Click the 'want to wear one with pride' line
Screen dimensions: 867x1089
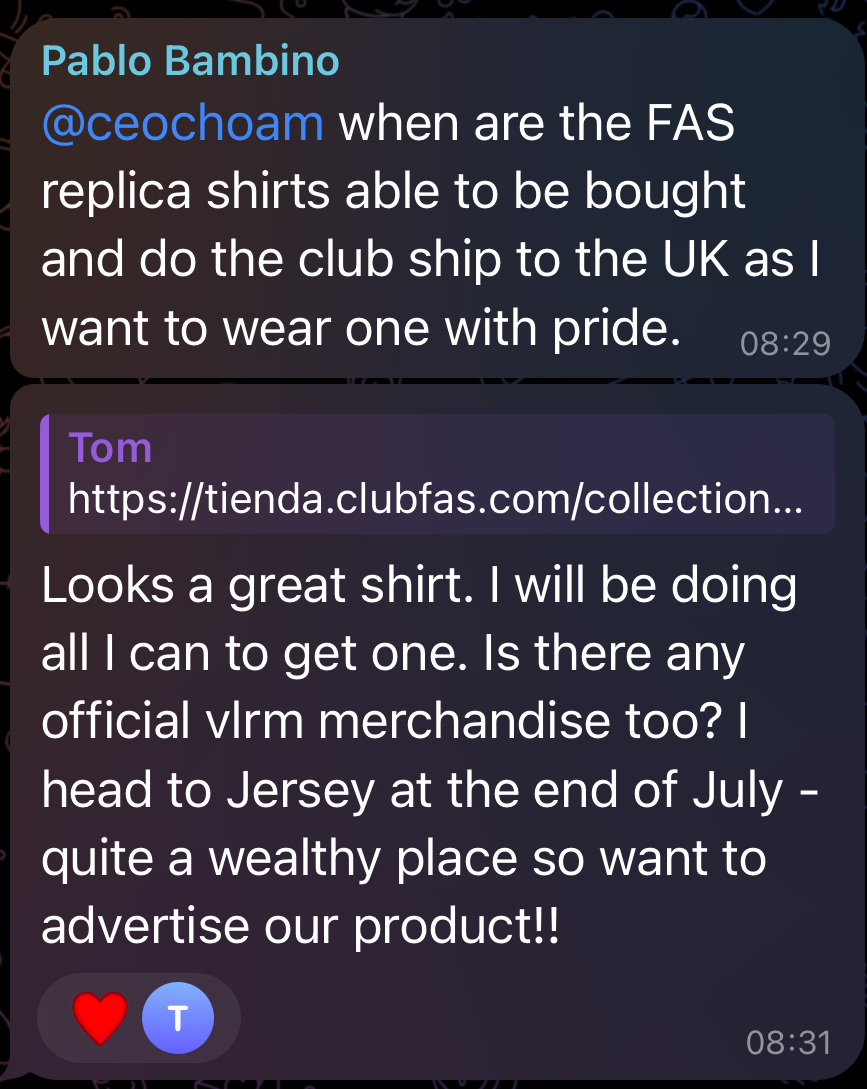click(x=361, y=328)
